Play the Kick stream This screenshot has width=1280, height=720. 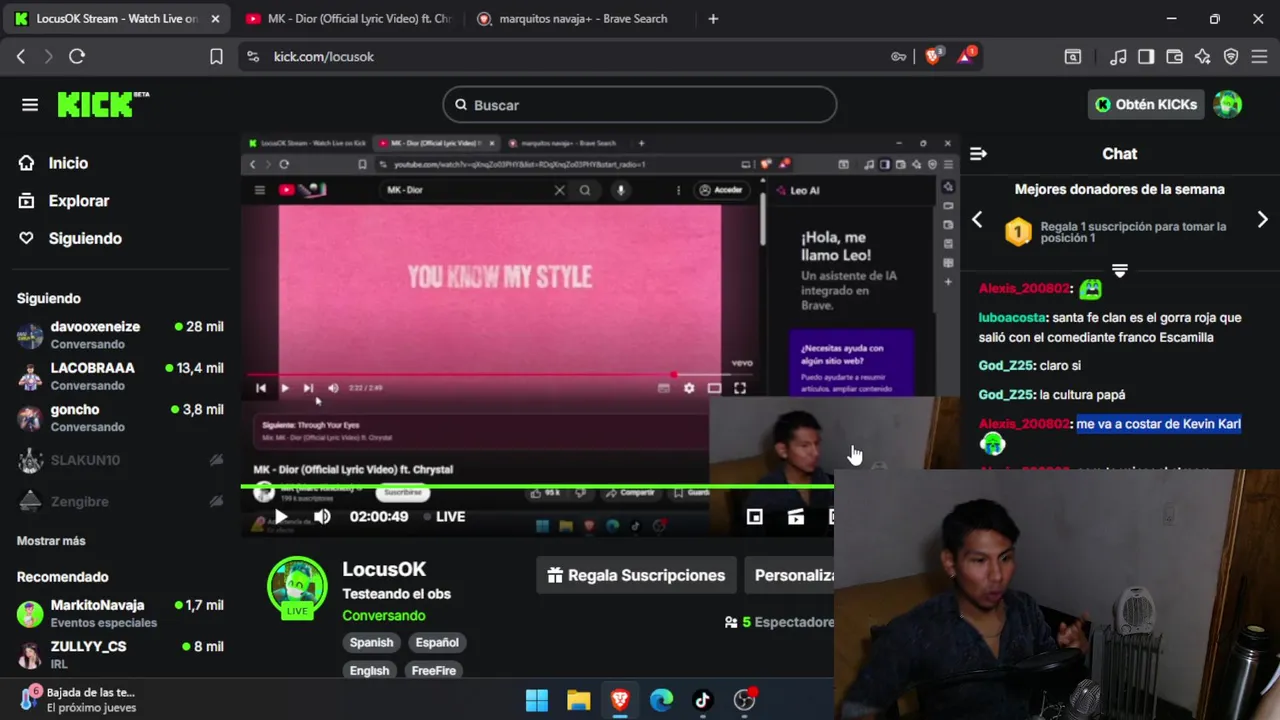(x=281, y=517)
